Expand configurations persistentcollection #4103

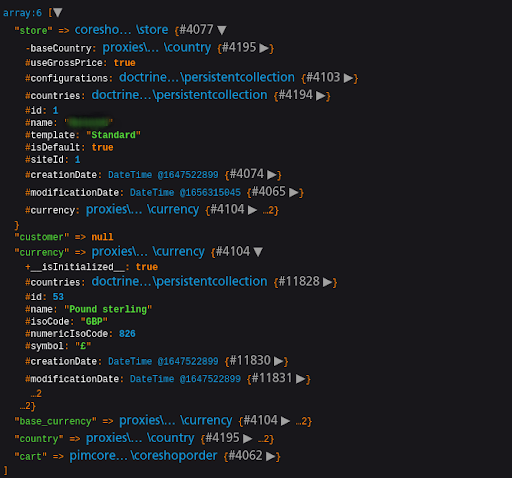tap(348, 78)
